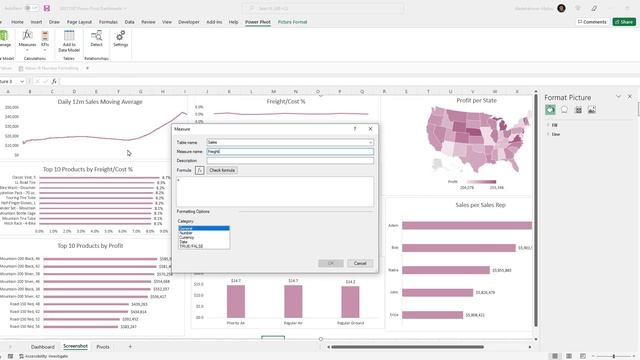Screen dimensions: 640x360
Task: Open the Home ribbon tab
Action: pyautogui.click(x=17, y=22)
